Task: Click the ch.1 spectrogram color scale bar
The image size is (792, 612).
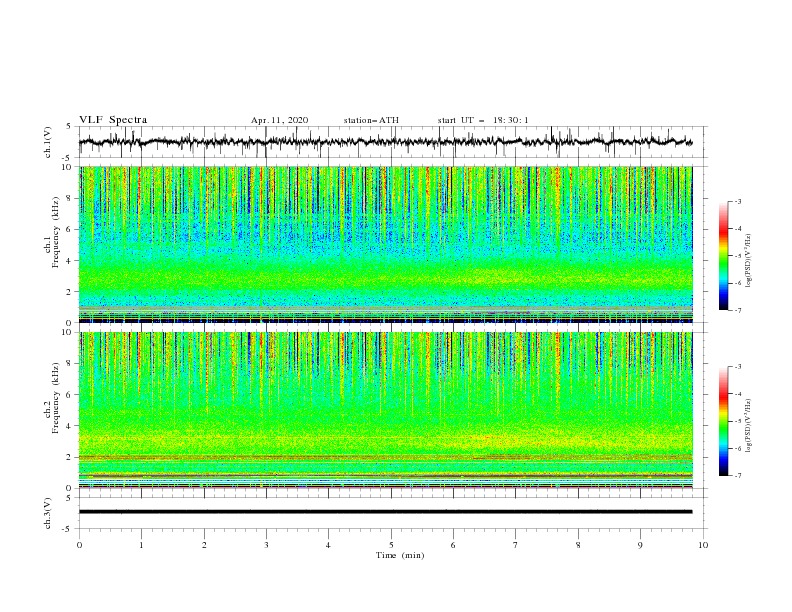Action: coord(723,256)
